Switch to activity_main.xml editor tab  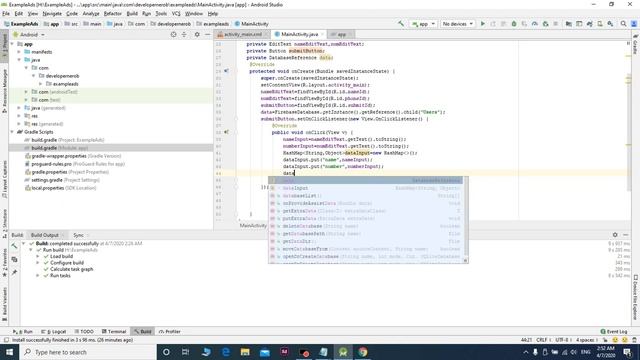pyautogui.click(x=242, y=34)
